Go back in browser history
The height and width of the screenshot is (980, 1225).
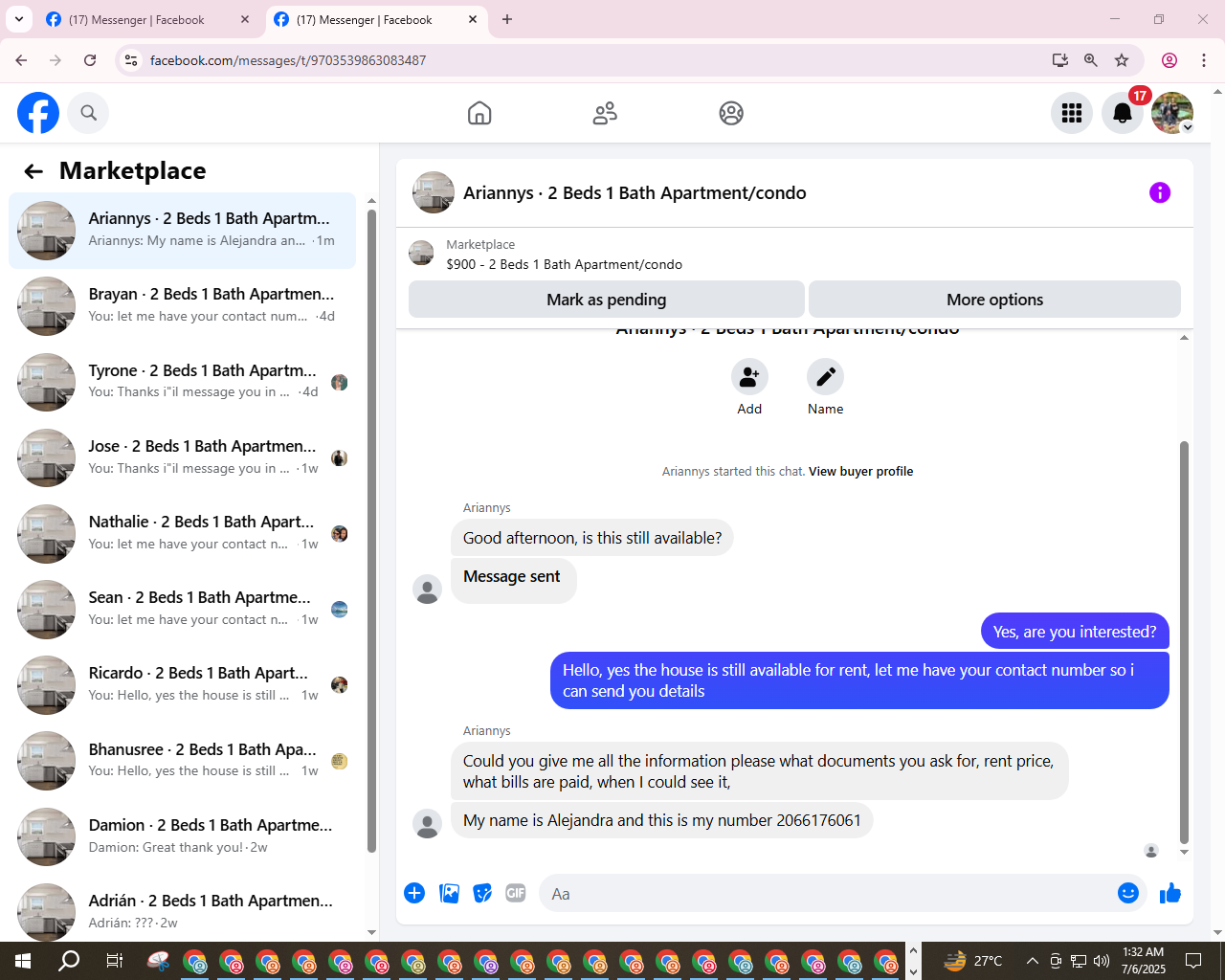[x=21, y=60]
